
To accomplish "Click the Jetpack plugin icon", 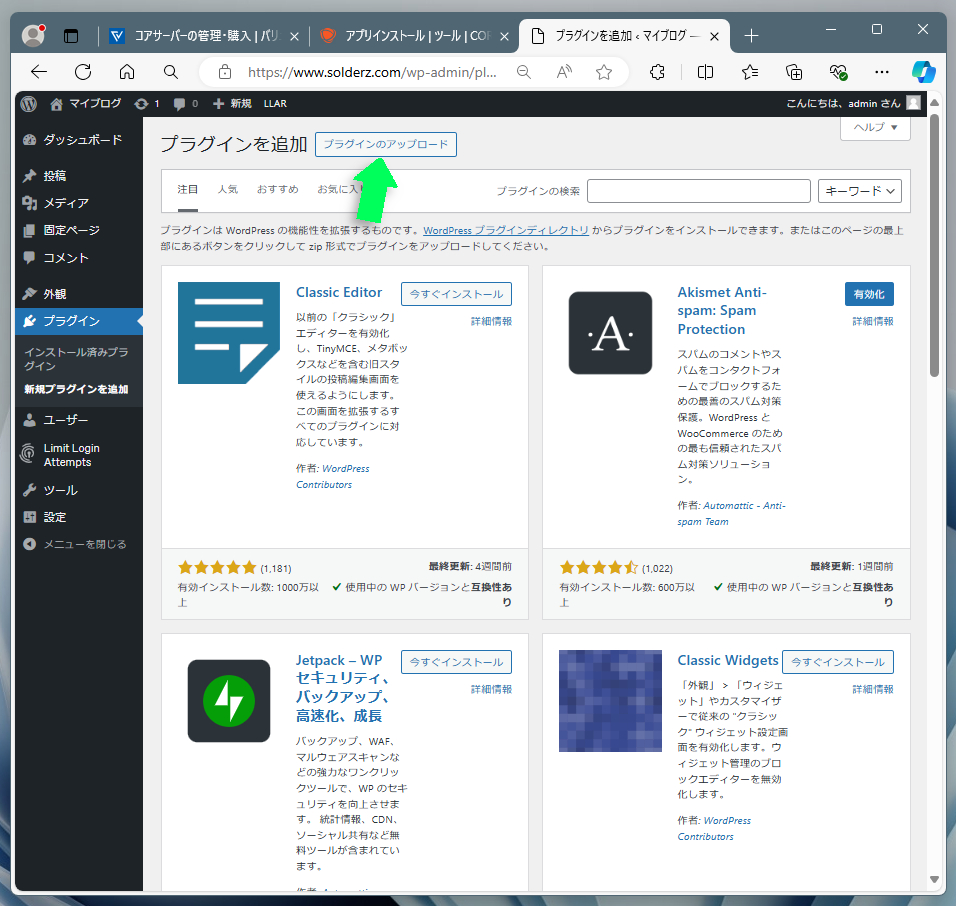I will click(229, 701).
